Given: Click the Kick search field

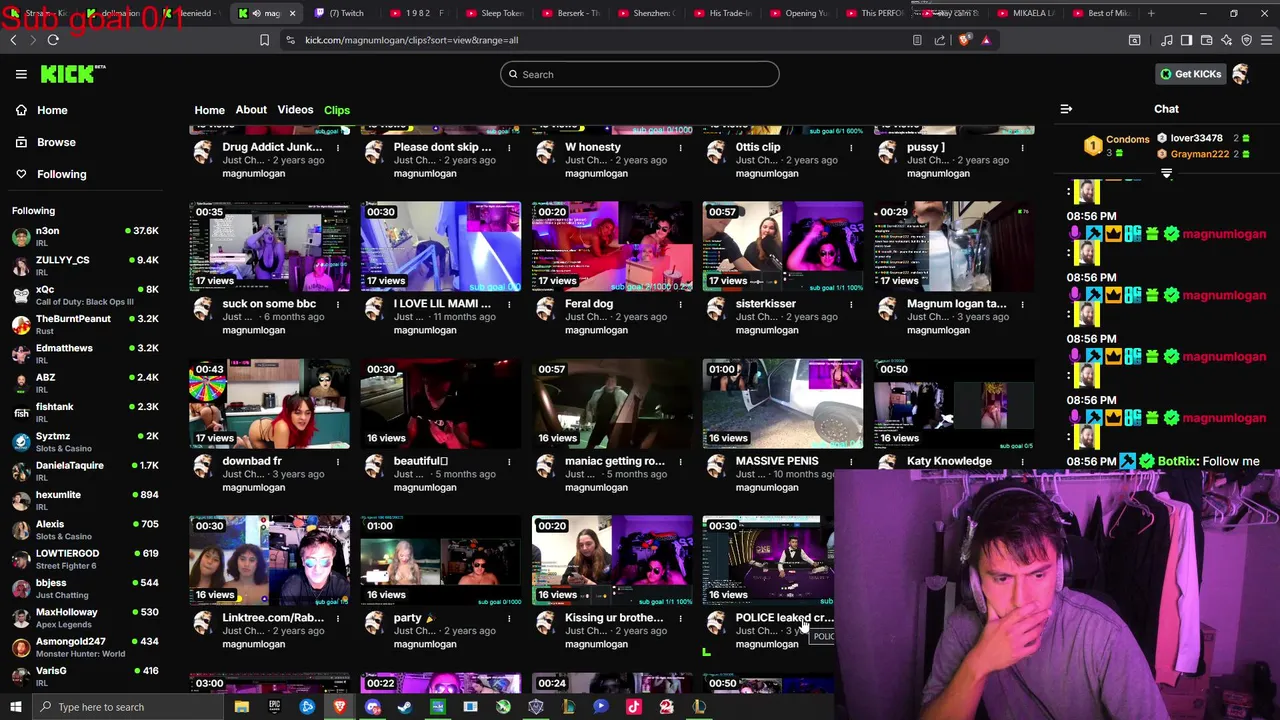Looking at the screenshot, I should pos(640,74).
